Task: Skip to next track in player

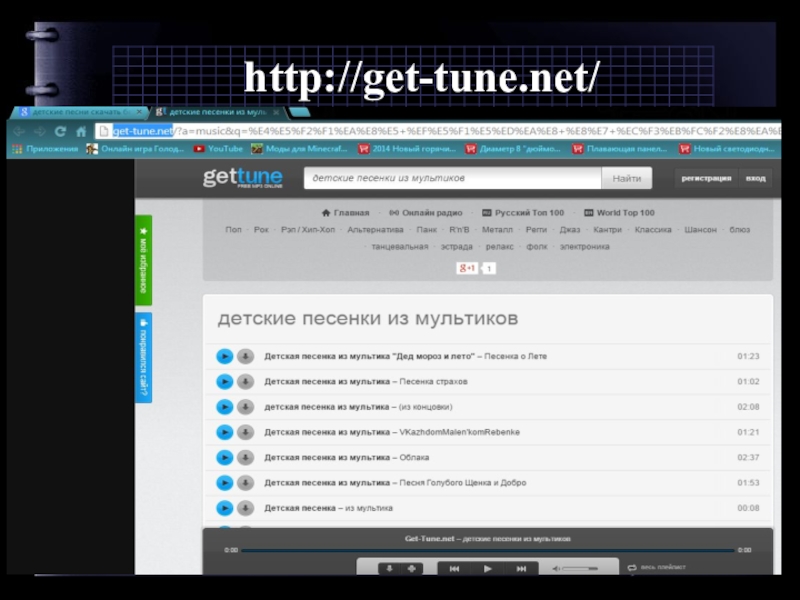Action: (521, 568)
